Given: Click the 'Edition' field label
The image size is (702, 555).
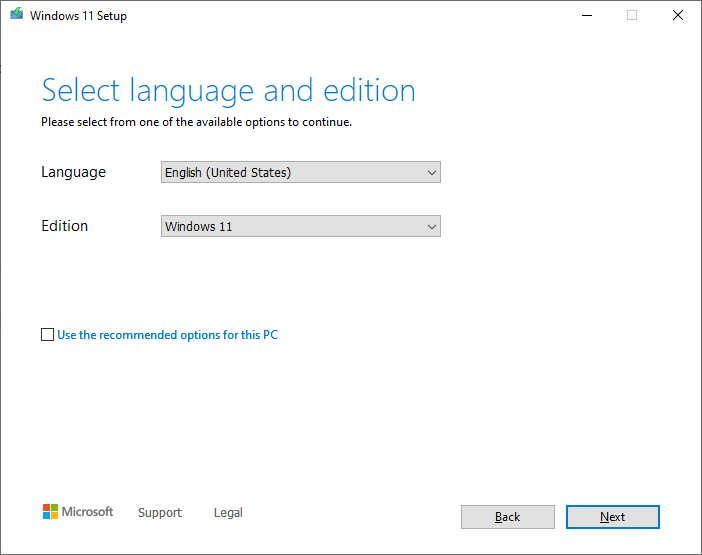Looking at the screenshot, I should [x=64, y=226].
